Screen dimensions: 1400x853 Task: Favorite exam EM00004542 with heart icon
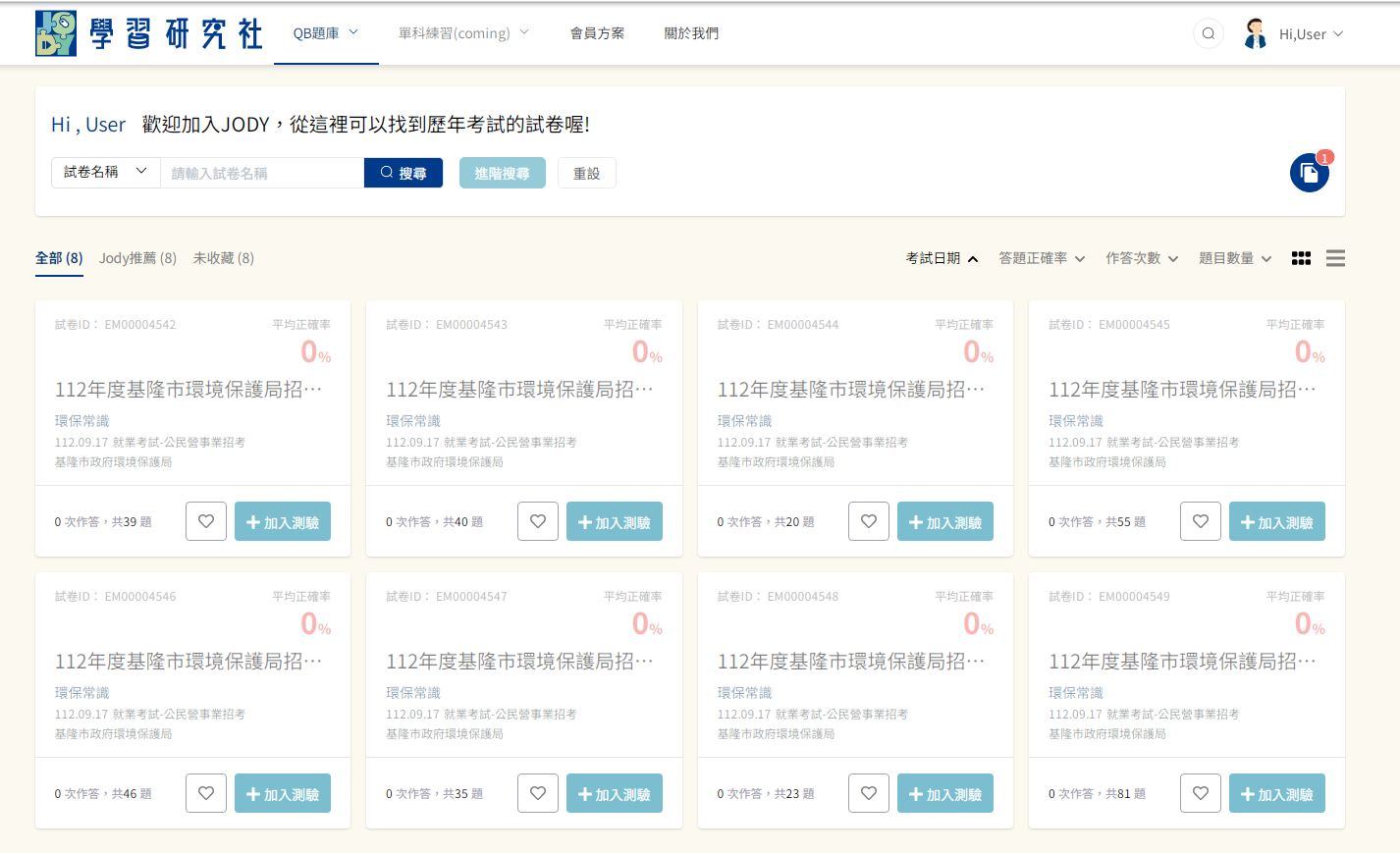coord(206,521)
